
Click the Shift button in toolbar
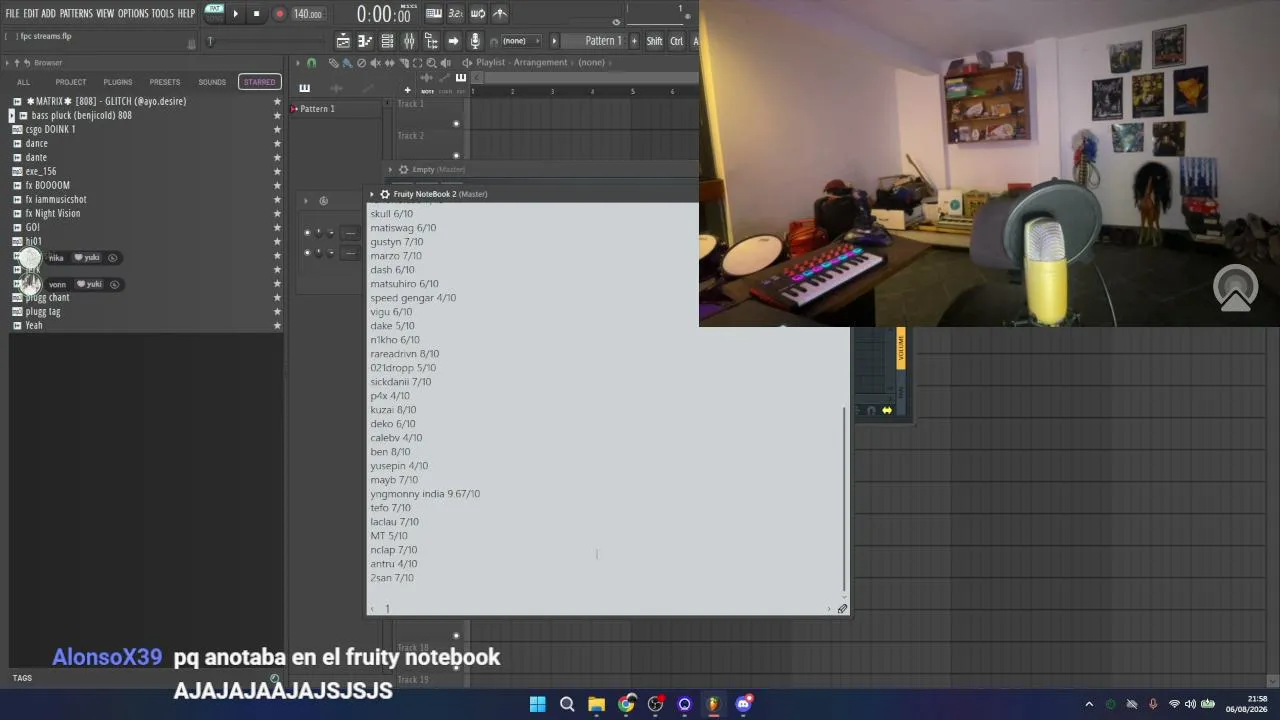tap(654, 41)
